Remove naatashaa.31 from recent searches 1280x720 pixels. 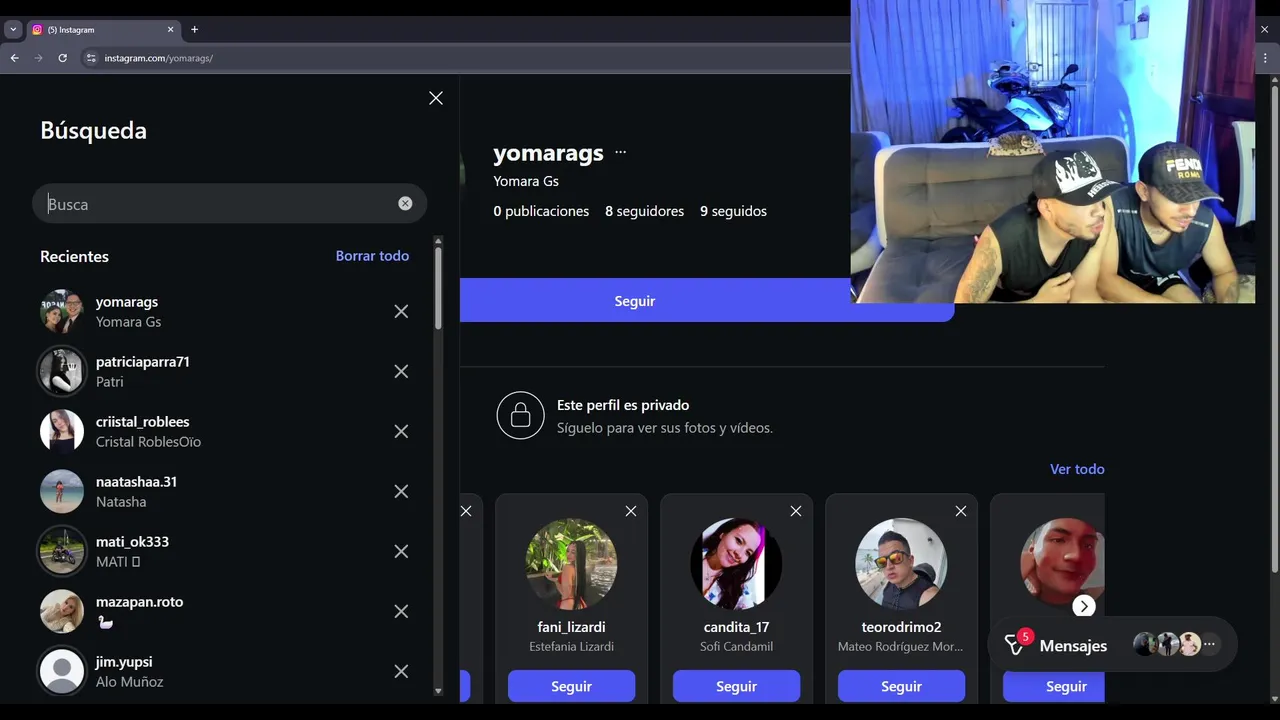click(401, 491)
